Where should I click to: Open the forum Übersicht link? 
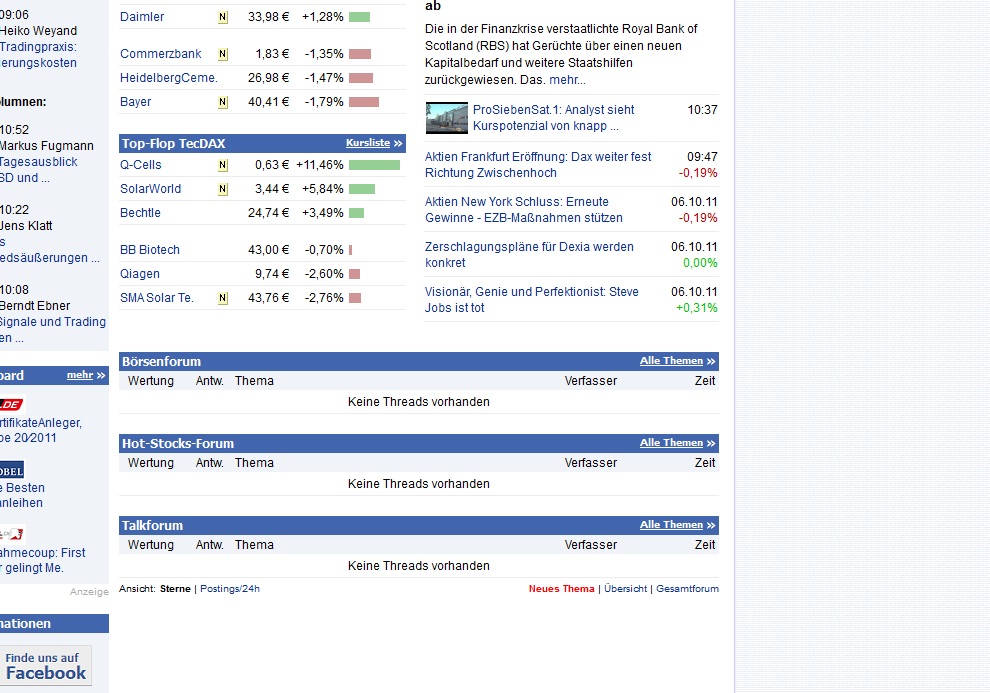[625, 589]
